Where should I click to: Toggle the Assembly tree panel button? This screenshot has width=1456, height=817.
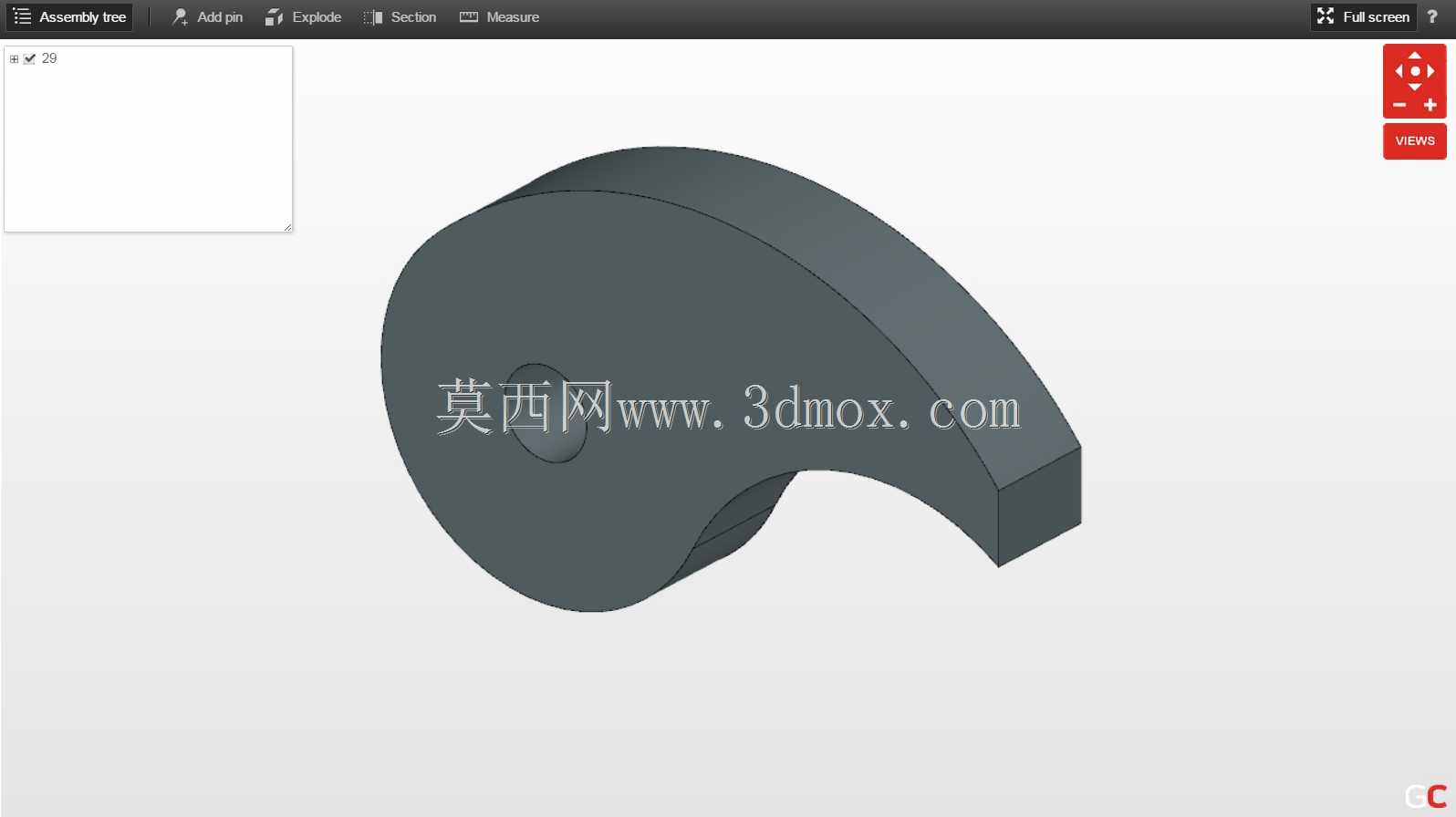[69, 17]
